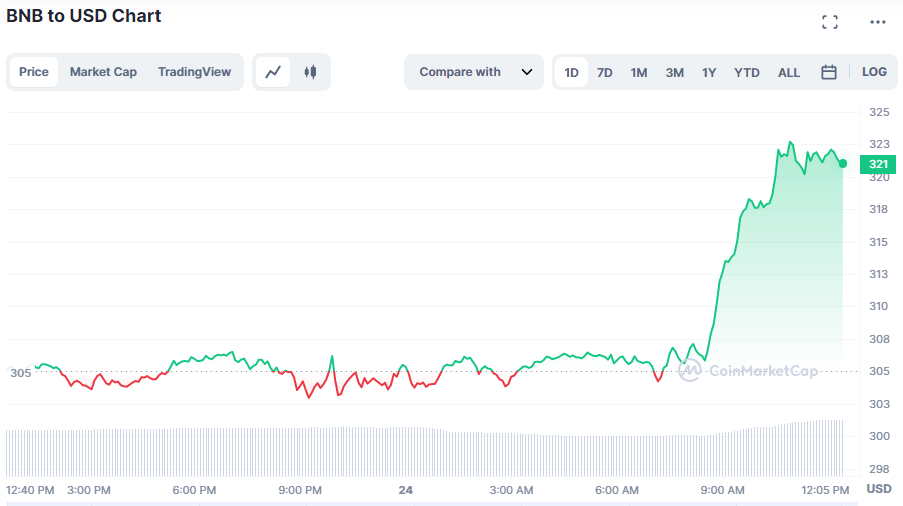
Task: Click the green 321 current price label
Action: (x=878, y=164)
